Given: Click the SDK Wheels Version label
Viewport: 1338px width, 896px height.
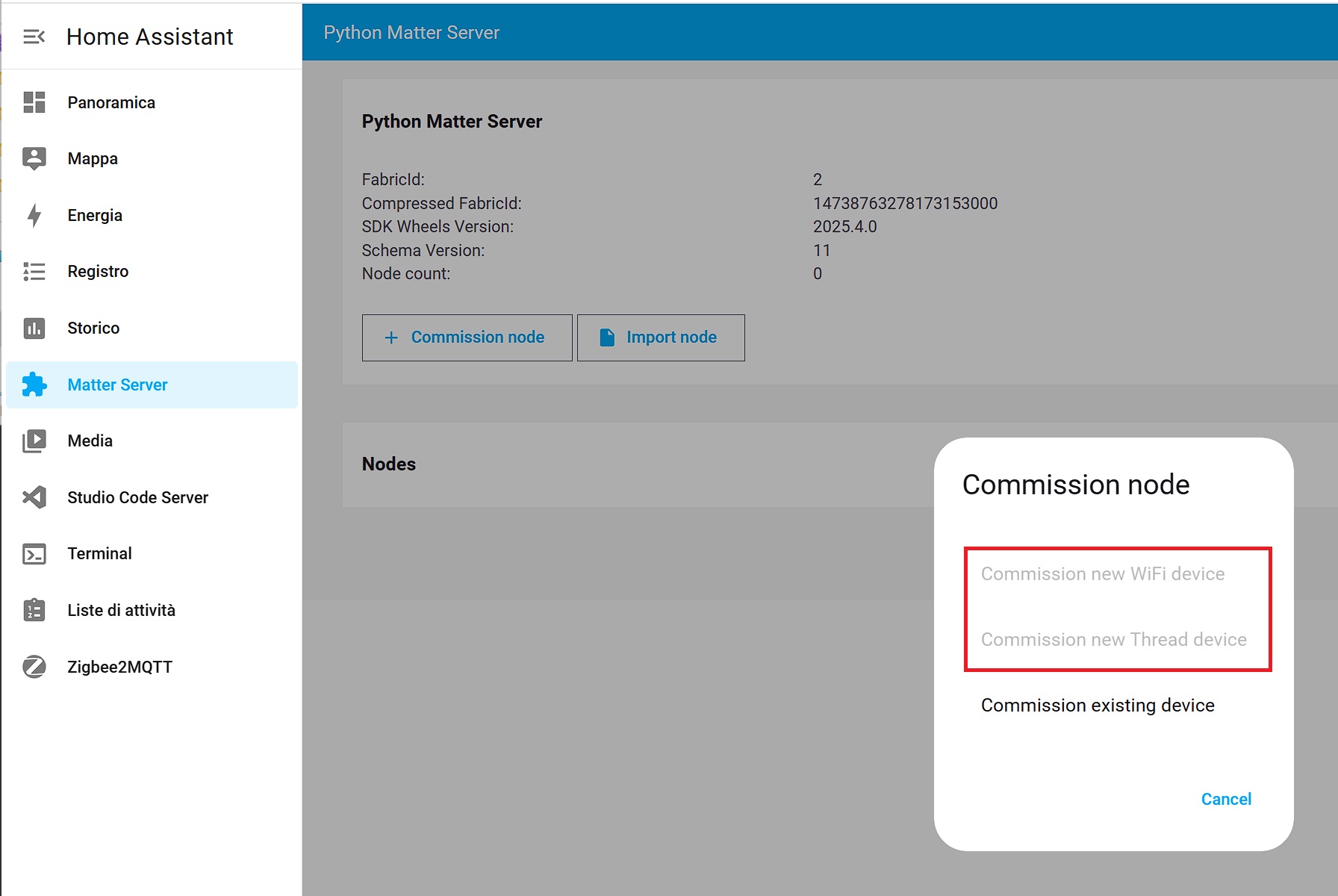Looking at the screenshot, I should [x=438, y=226].
